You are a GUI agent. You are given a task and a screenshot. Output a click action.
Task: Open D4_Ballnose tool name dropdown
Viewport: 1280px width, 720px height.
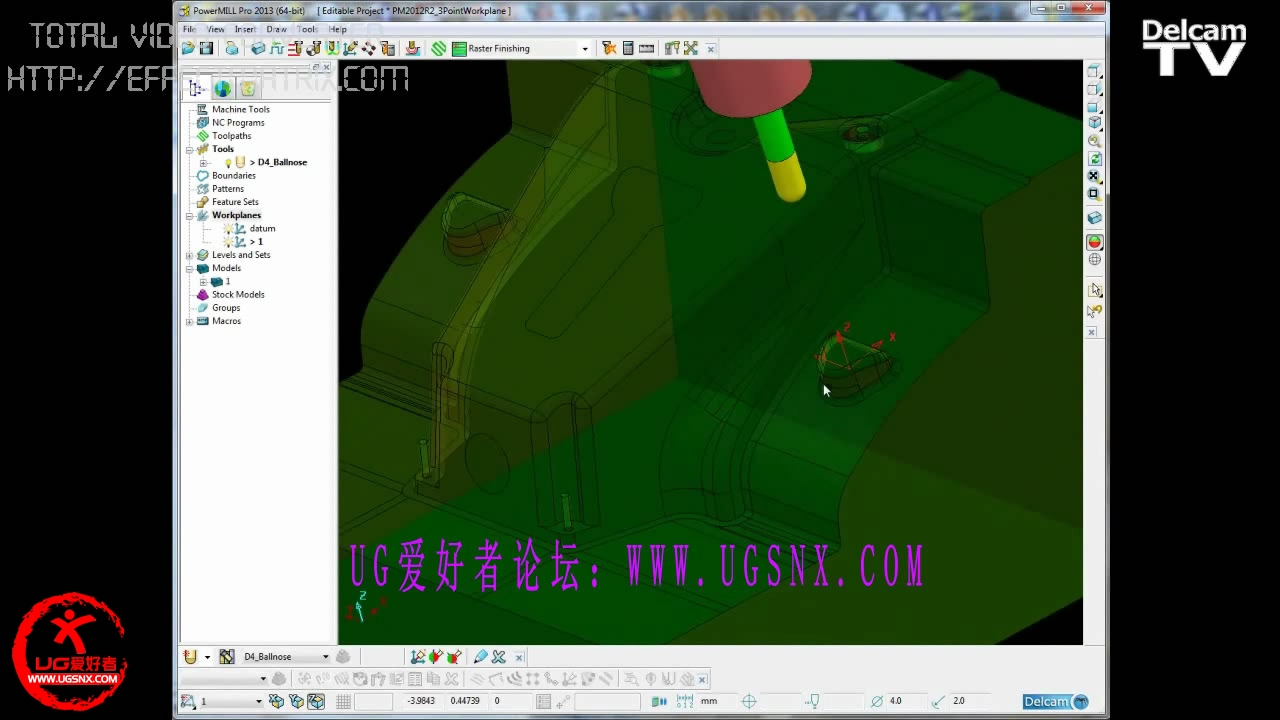[x=325, y=657]
